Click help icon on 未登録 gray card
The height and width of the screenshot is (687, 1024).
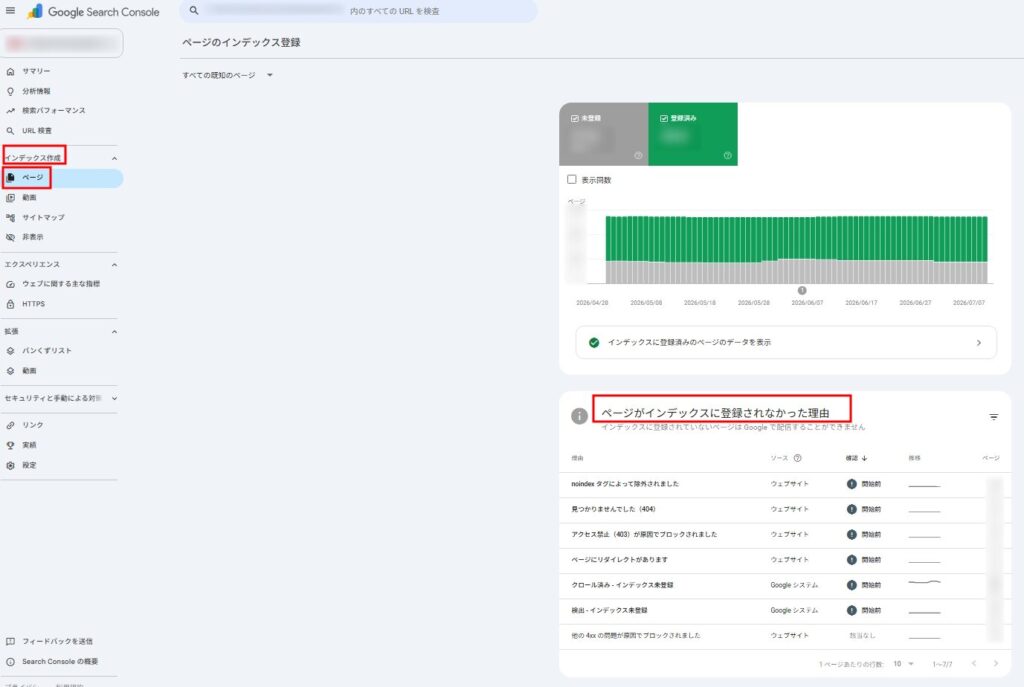coord(638,155)
